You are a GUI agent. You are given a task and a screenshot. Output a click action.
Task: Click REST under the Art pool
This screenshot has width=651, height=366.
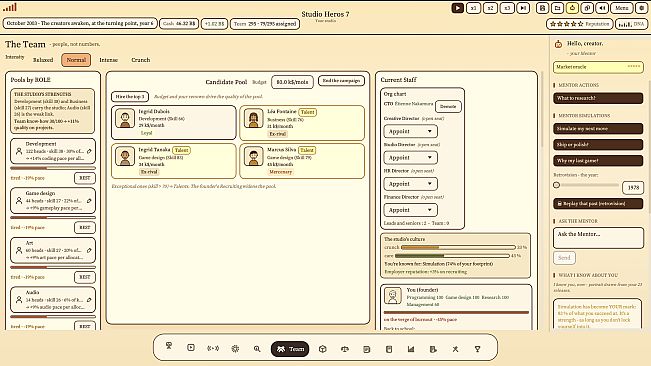coord(85,277)
